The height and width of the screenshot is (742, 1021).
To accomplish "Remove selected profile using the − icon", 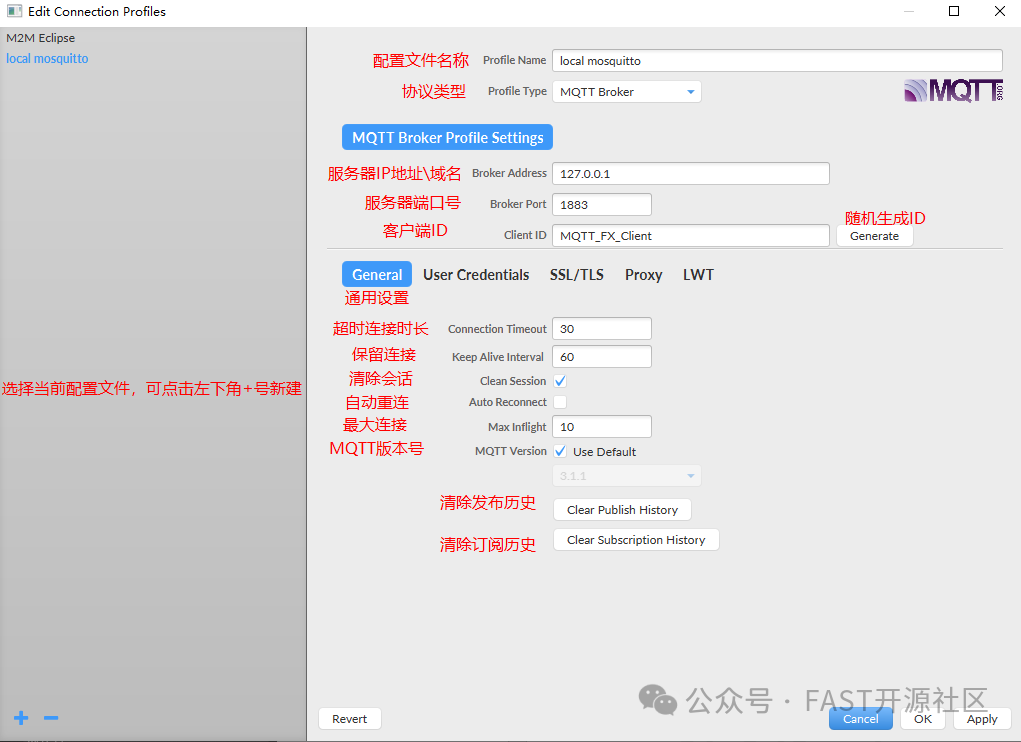I will pyautogui.click(x=50, y=718).
